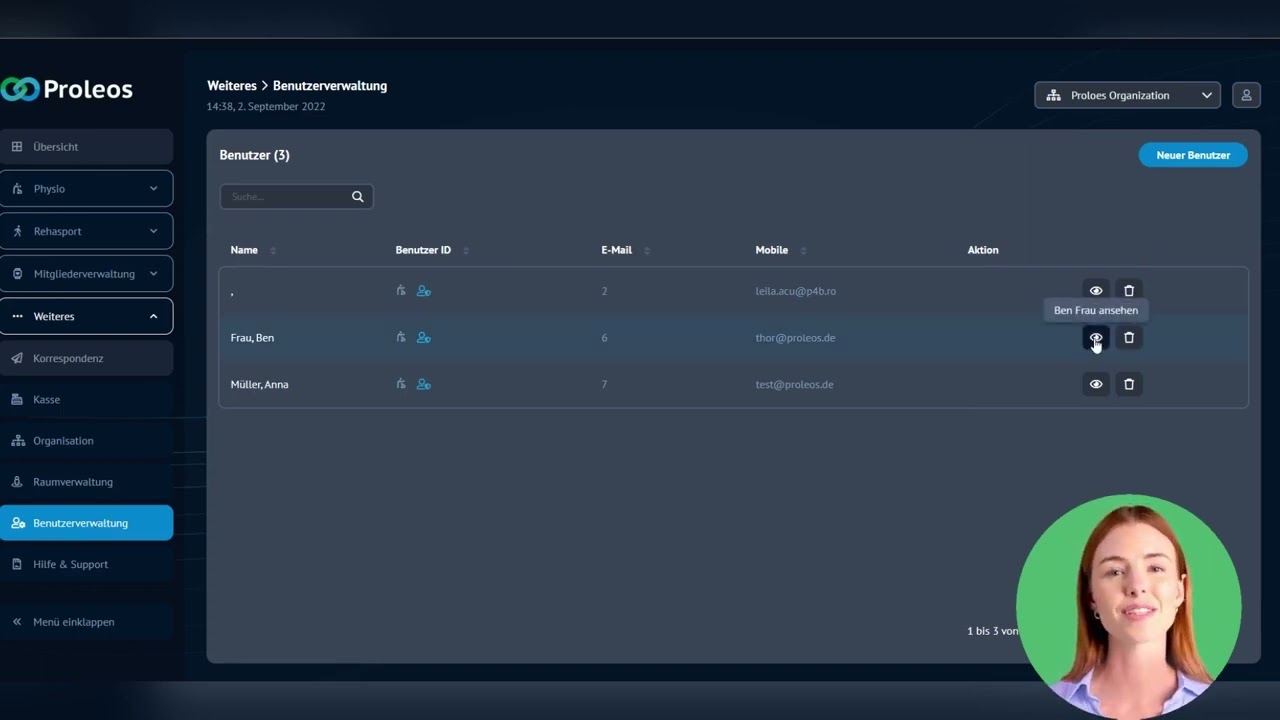The width and height of the screenshot is (1280, 720).
Task: Open the Kasse menu item
Action: (x=86, y=399)
